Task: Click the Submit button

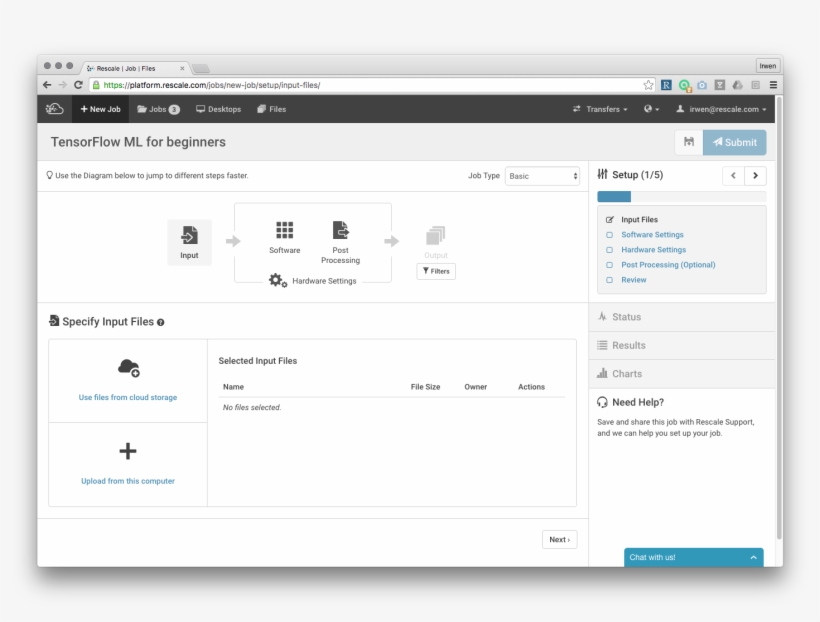Action: [x=735, y=142]
